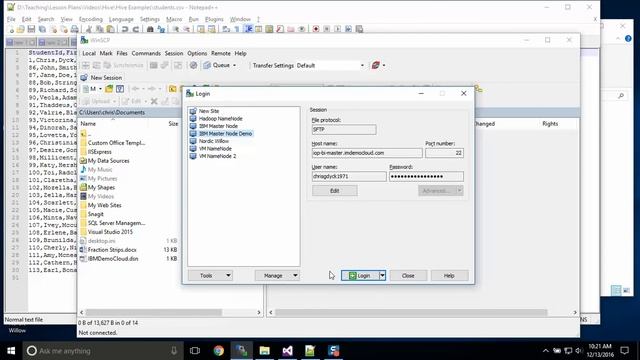Open the Remote menu in WinSCP
This screenshot has height=360, width=640.
pos(221,53)
